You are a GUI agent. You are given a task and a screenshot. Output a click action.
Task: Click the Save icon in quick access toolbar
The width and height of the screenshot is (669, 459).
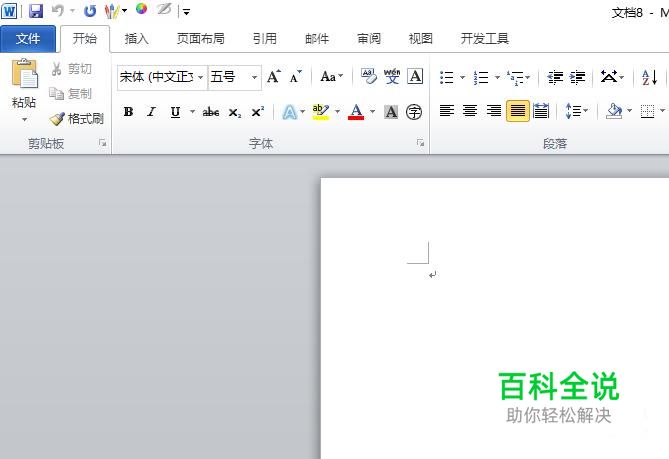[36, 11]
